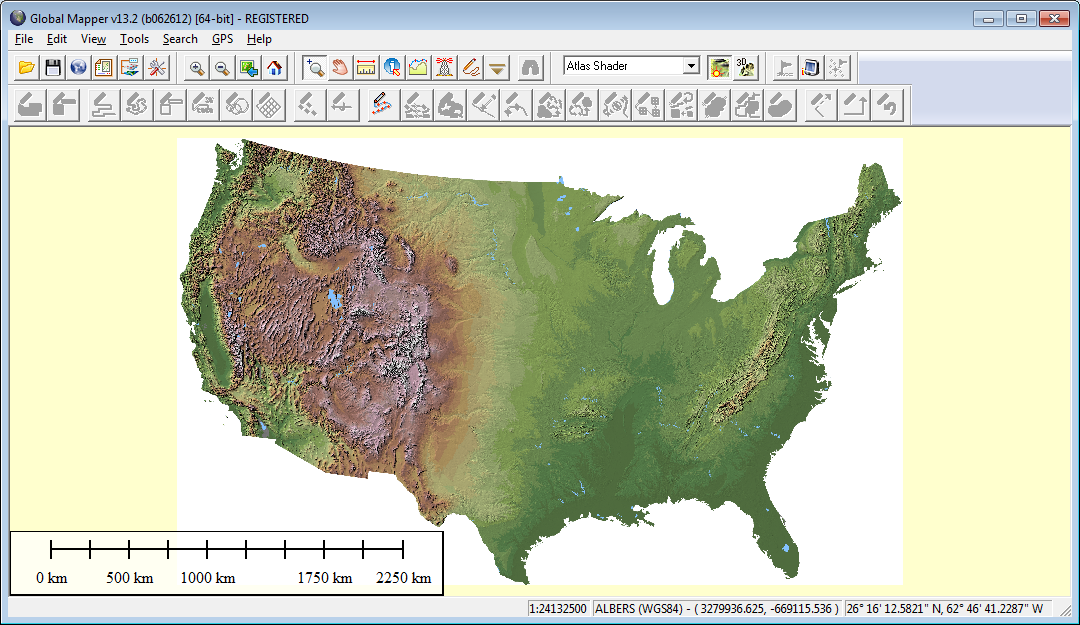Click the Full View house icon
Screen dimensions: 1080x625
click(x=275, y=68)
